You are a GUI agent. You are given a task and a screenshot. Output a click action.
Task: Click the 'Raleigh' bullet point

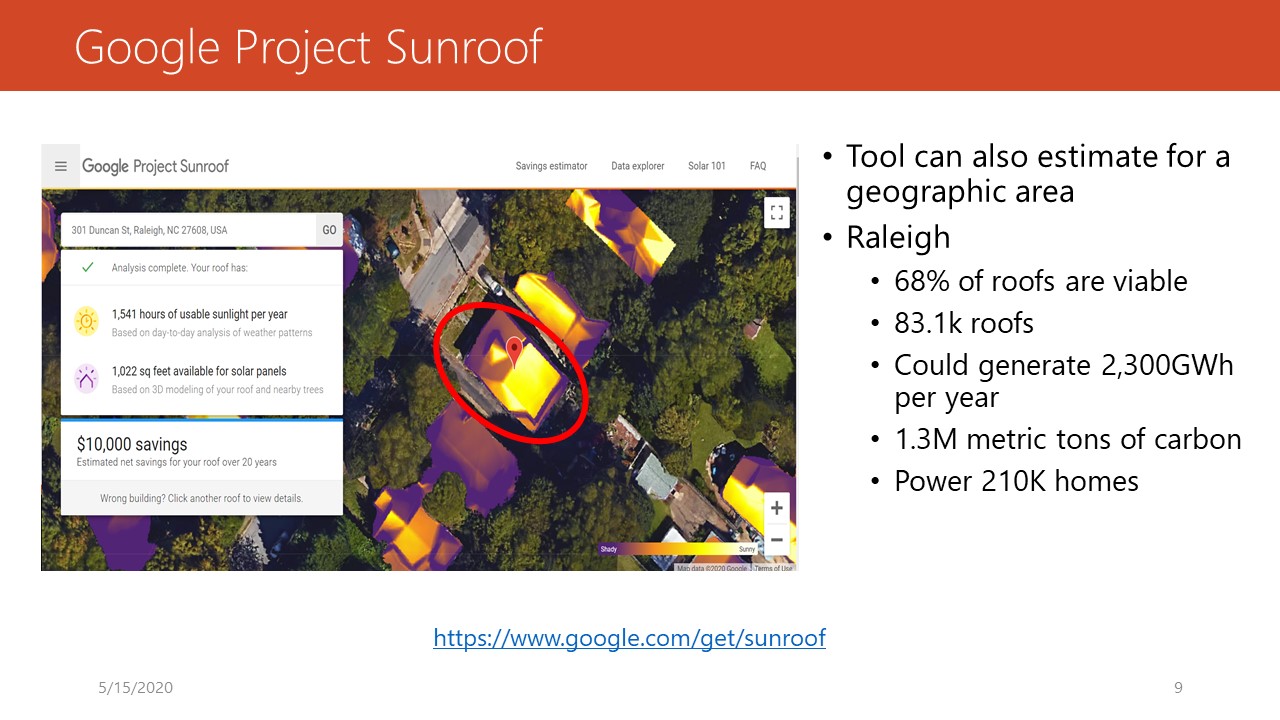tap(897, 238)
